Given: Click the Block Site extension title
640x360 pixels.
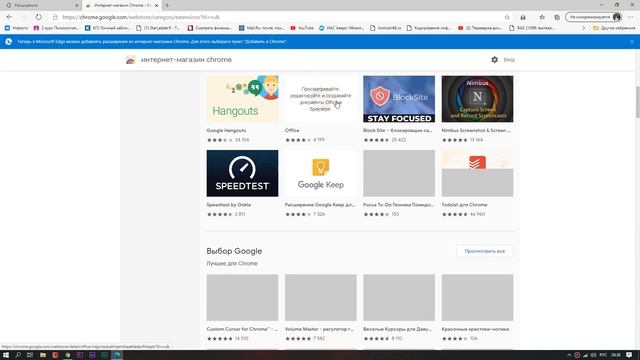Looking at the screenshot, I should pyautogui.click(x=397, y=130).
